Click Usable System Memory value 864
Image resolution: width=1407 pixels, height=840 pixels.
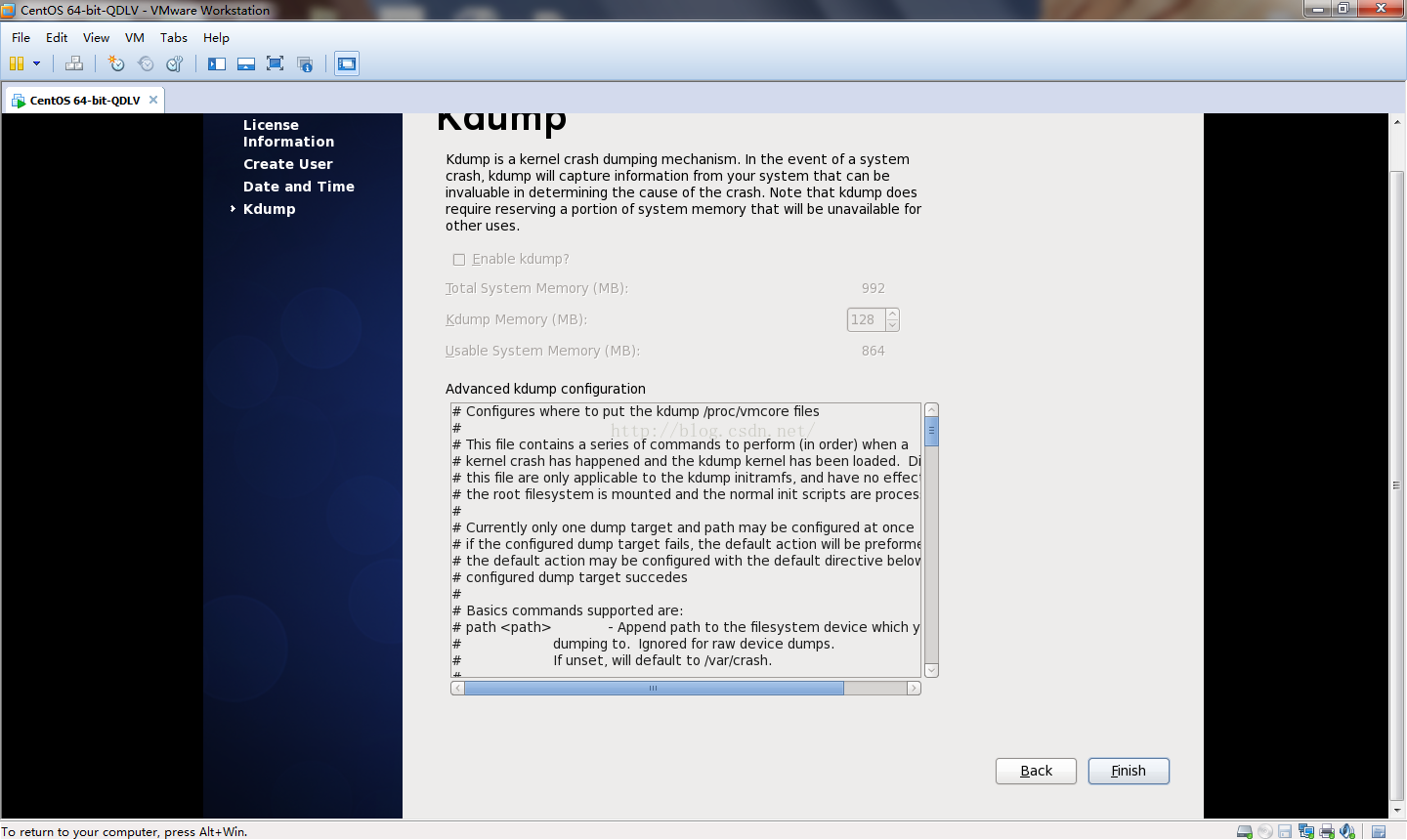(x=873, y=351)
